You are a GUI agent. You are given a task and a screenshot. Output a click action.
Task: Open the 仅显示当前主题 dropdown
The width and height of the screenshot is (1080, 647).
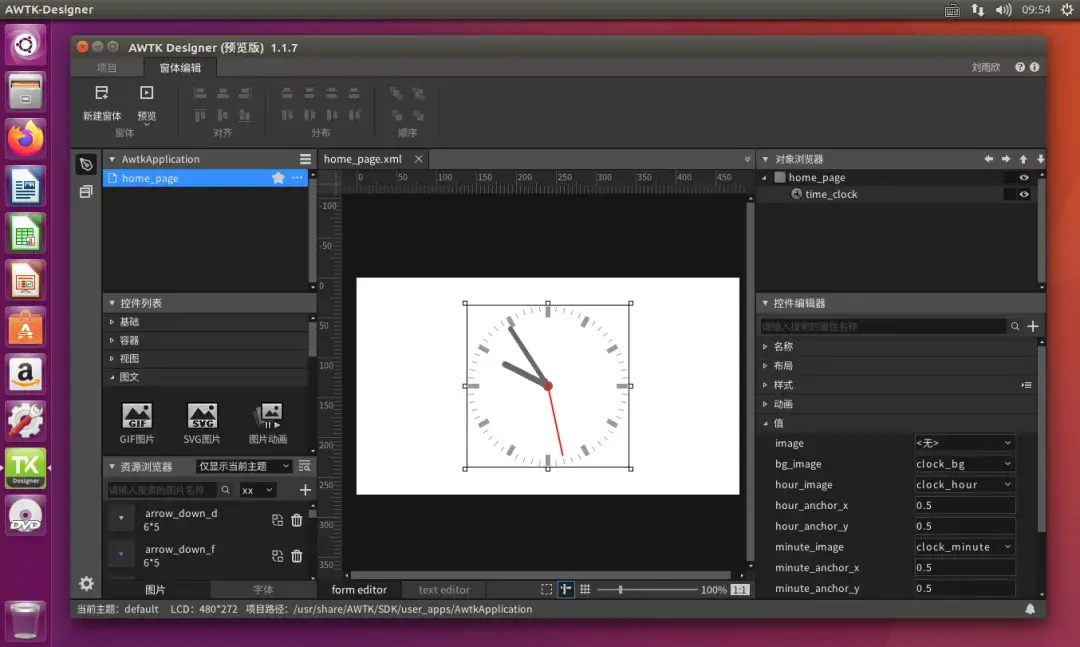pyautogui.click(x=246, y=465)
